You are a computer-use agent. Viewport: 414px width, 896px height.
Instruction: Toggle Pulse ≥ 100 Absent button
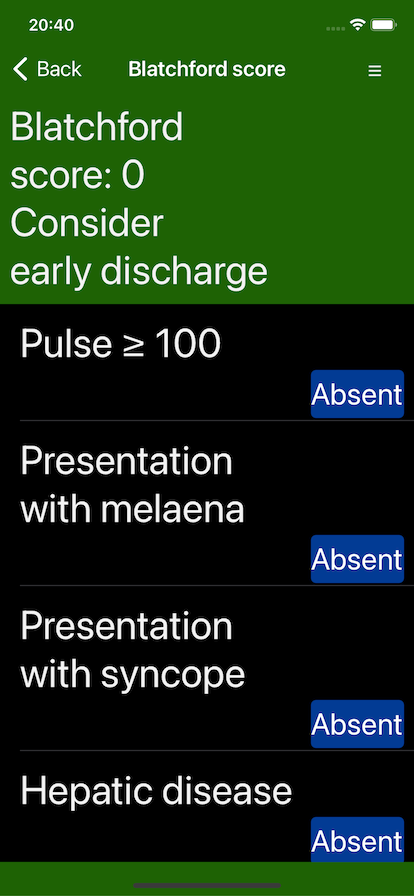click(x=357, y=394)
